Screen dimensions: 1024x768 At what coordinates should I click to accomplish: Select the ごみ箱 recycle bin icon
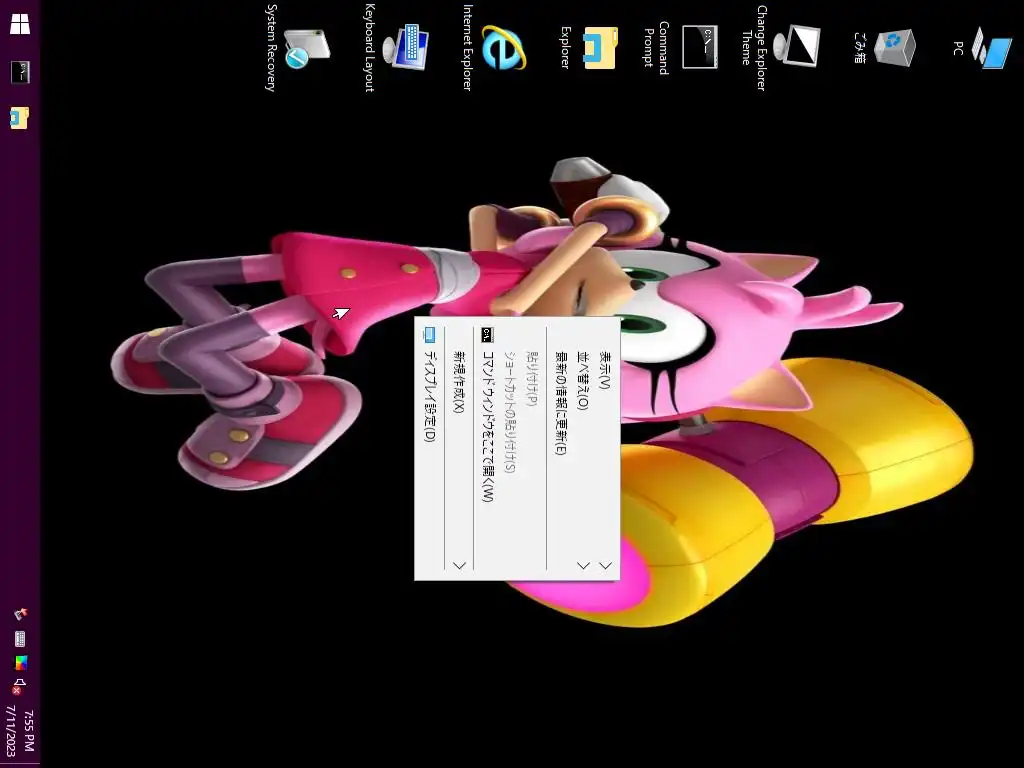pyautogui.click(x=885, y=47)
